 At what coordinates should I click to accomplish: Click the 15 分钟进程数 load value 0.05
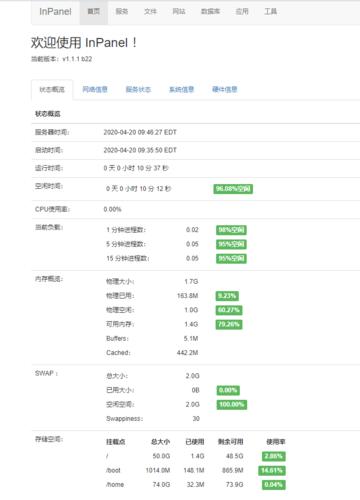tap(192, 258)
